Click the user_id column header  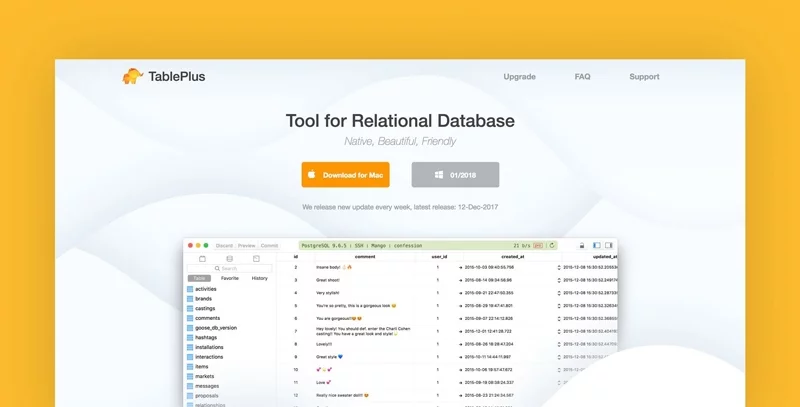point(439,257)
